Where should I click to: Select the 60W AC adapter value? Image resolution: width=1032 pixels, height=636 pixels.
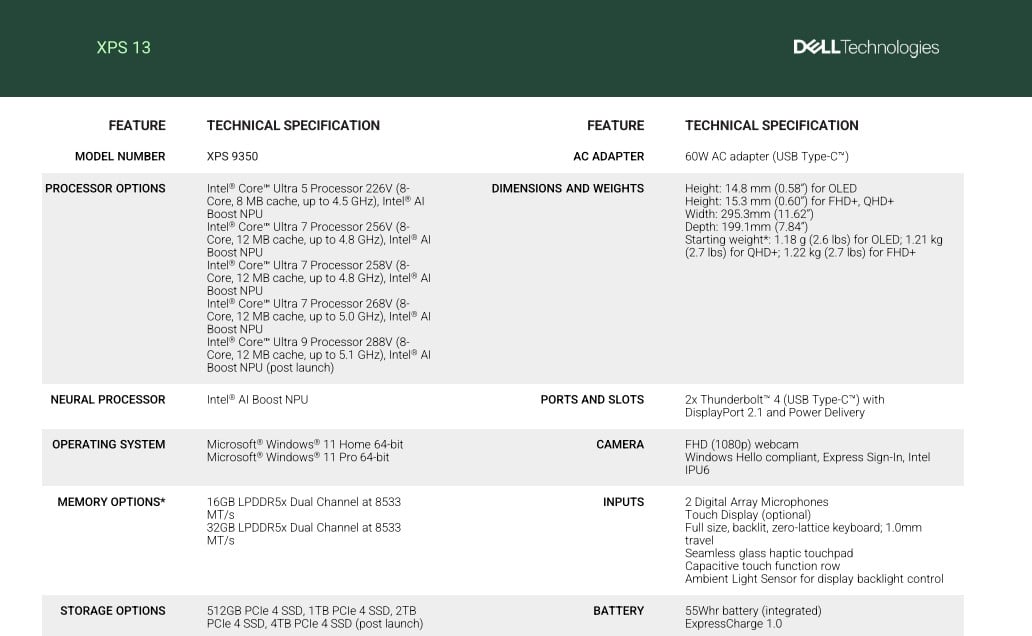pyautogui.click(x=767, y=156)
